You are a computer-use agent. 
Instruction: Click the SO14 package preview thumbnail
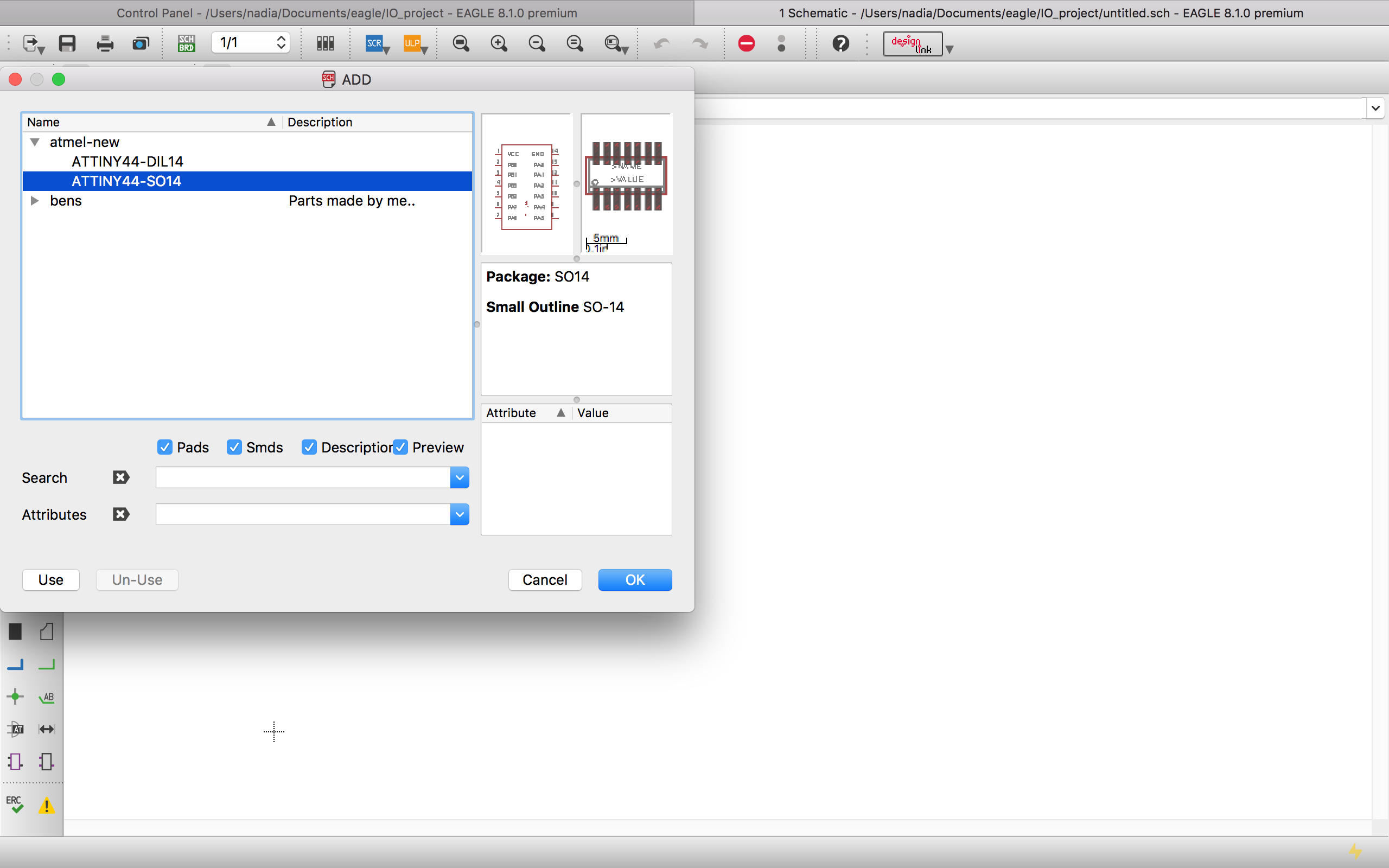(626, 184)
